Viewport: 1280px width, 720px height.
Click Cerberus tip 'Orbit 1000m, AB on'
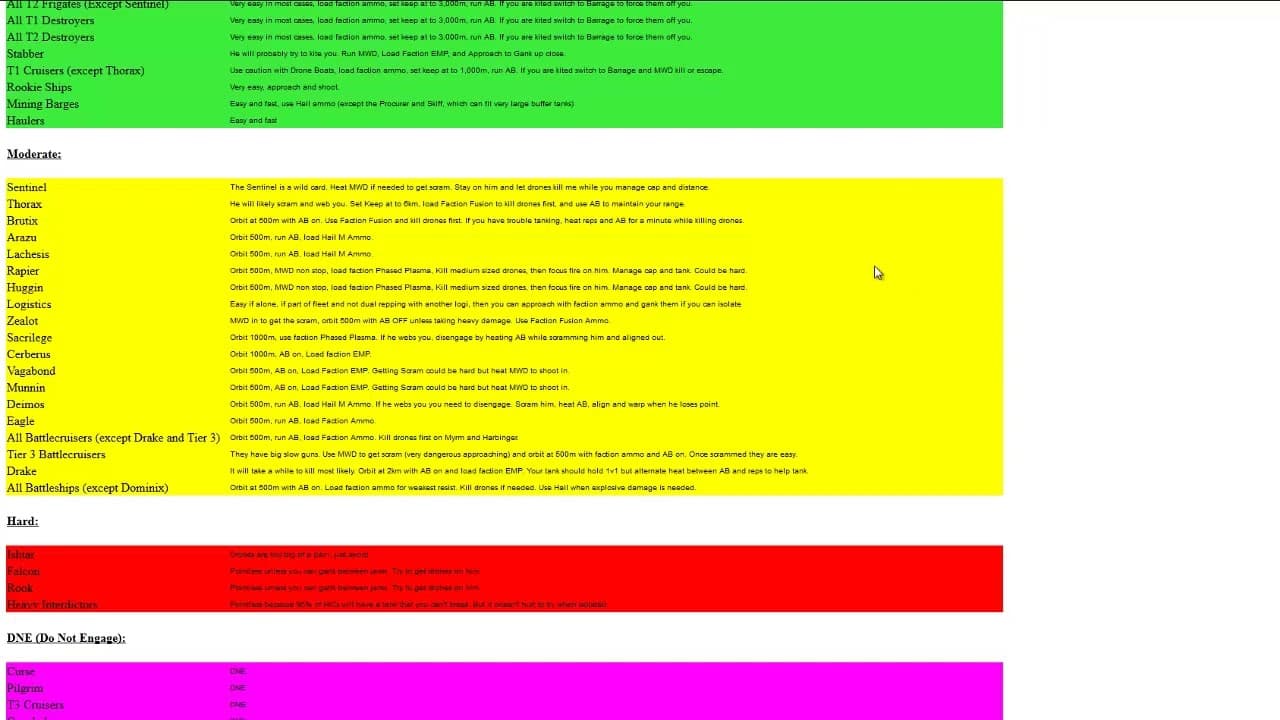300,354
